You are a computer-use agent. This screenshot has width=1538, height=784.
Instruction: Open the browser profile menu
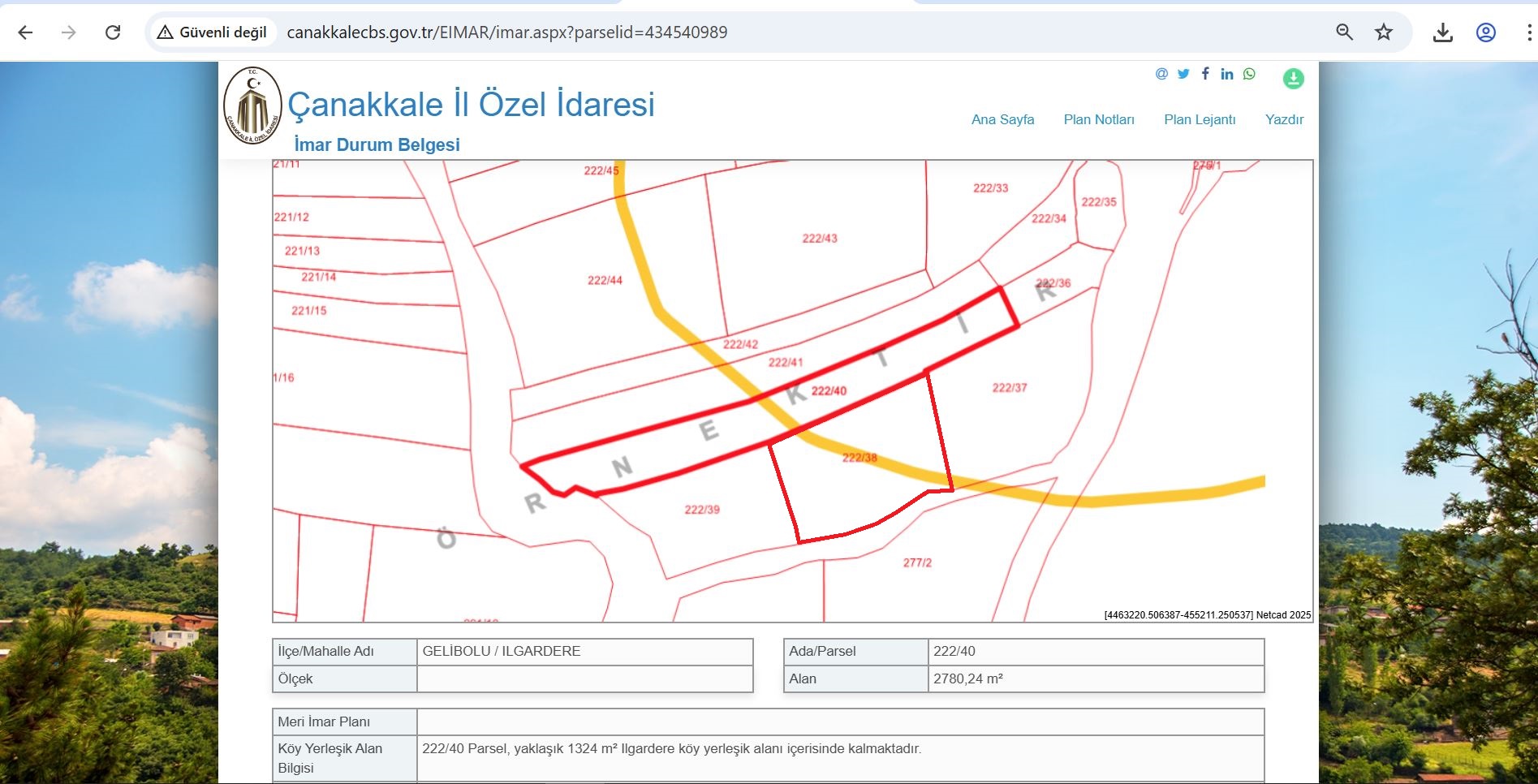1486,32
